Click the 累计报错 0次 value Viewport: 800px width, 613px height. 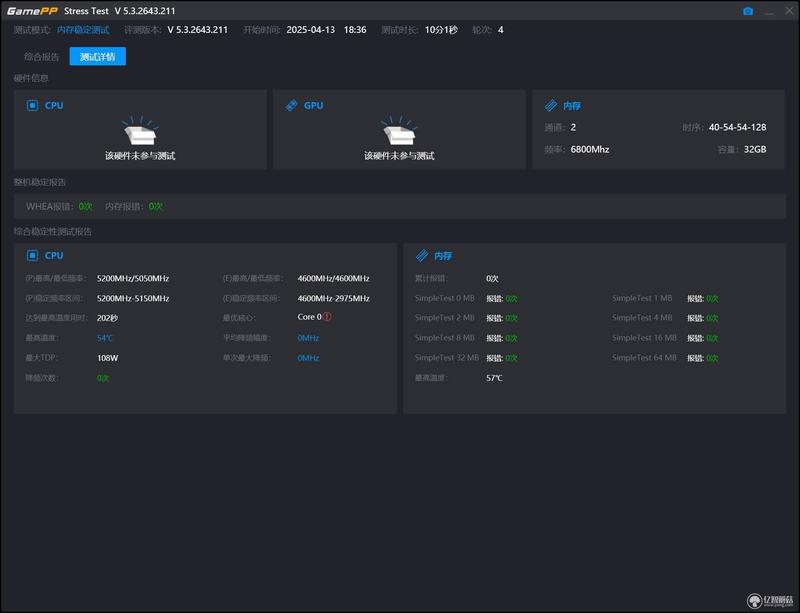(492, 278)
